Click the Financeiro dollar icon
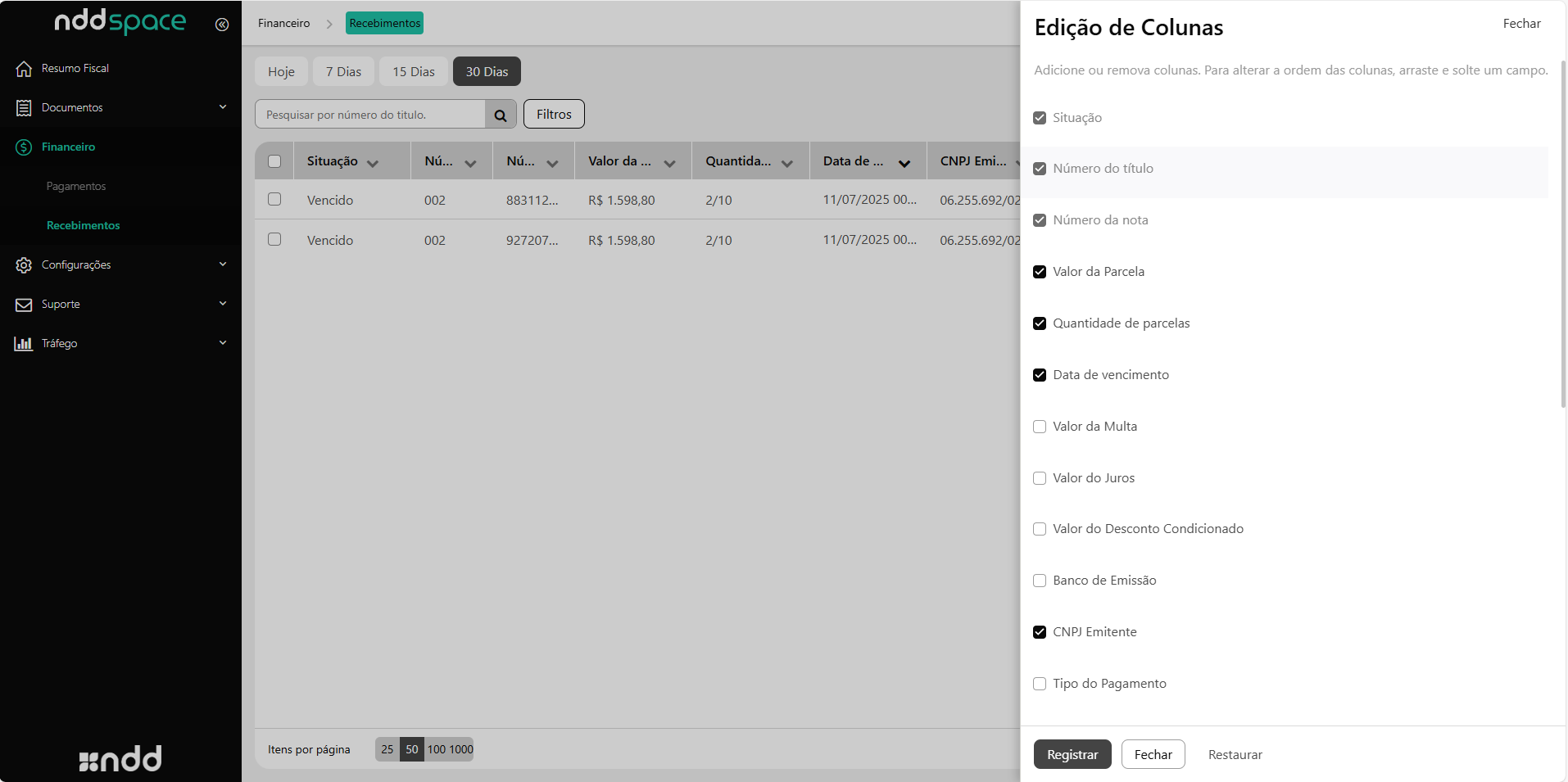 pyautogui.click(x=24, y=147)
